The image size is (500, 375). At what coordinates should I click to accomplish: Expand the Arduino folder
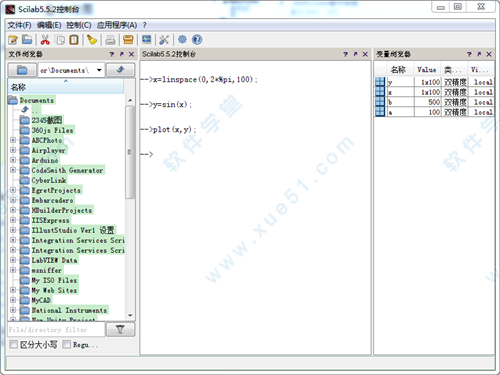click(x=13, y=160)
